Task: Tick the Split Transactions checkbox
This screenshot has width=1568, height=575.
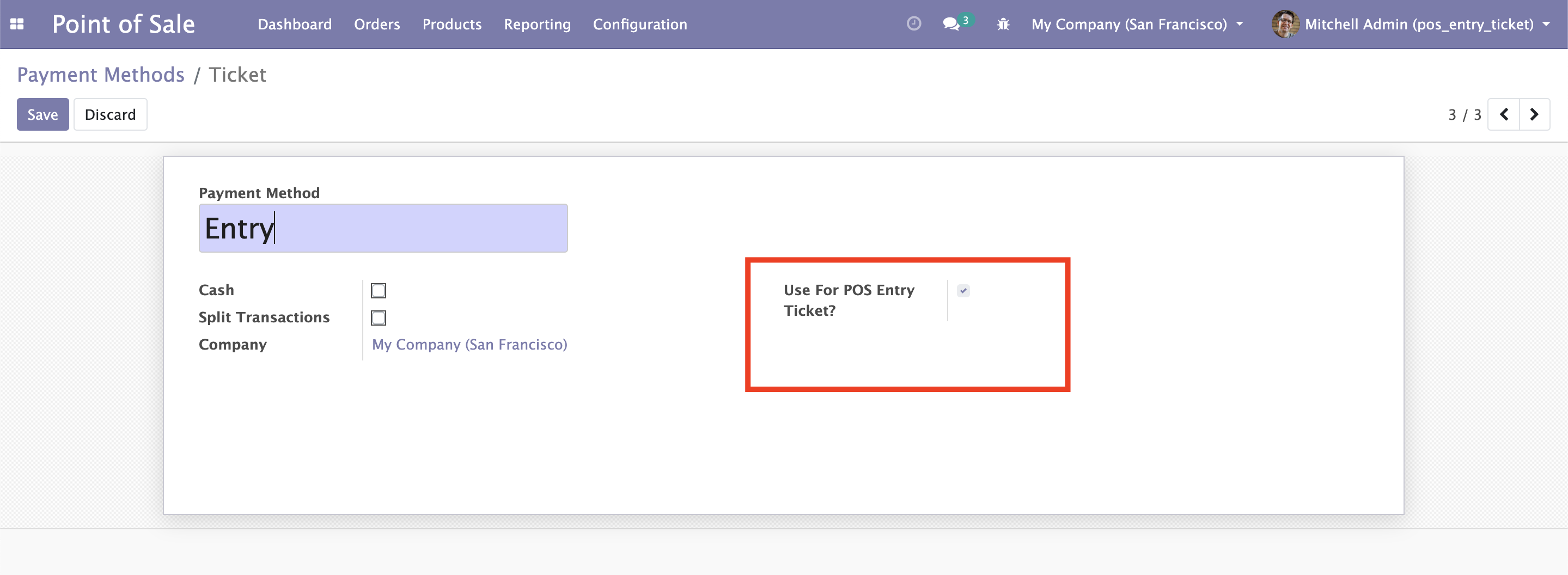Action: tap(378, 317)
